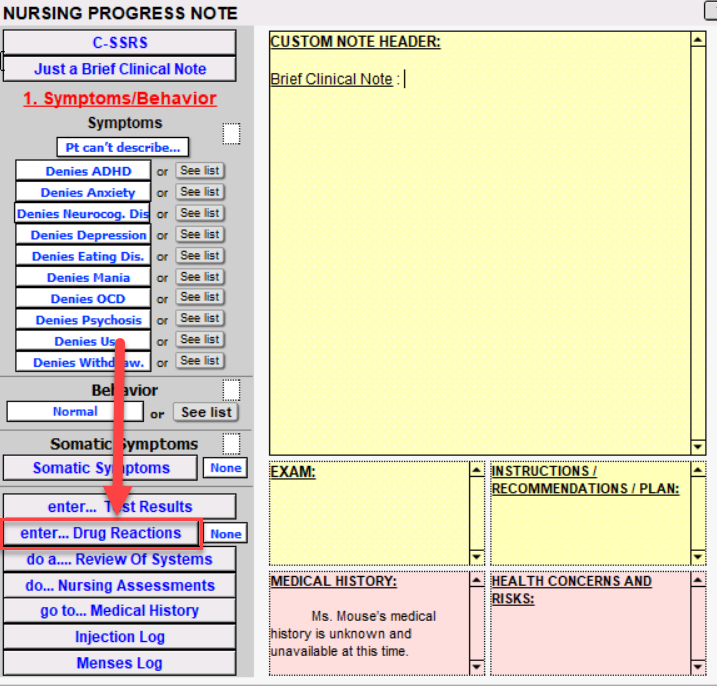Open the Injection Log
The width and height of the screenshot is (717, 686).
[x=120, y=637]
